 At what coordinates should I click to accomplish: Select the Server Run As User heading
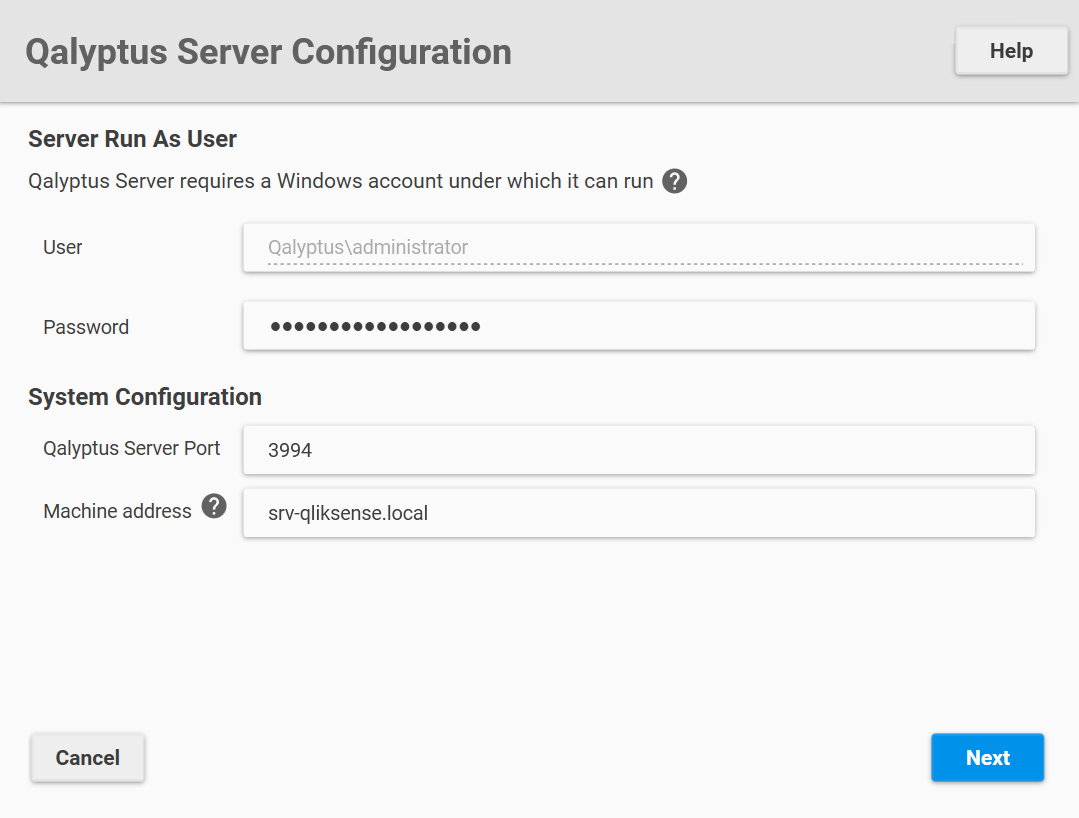tap(131, 138)
